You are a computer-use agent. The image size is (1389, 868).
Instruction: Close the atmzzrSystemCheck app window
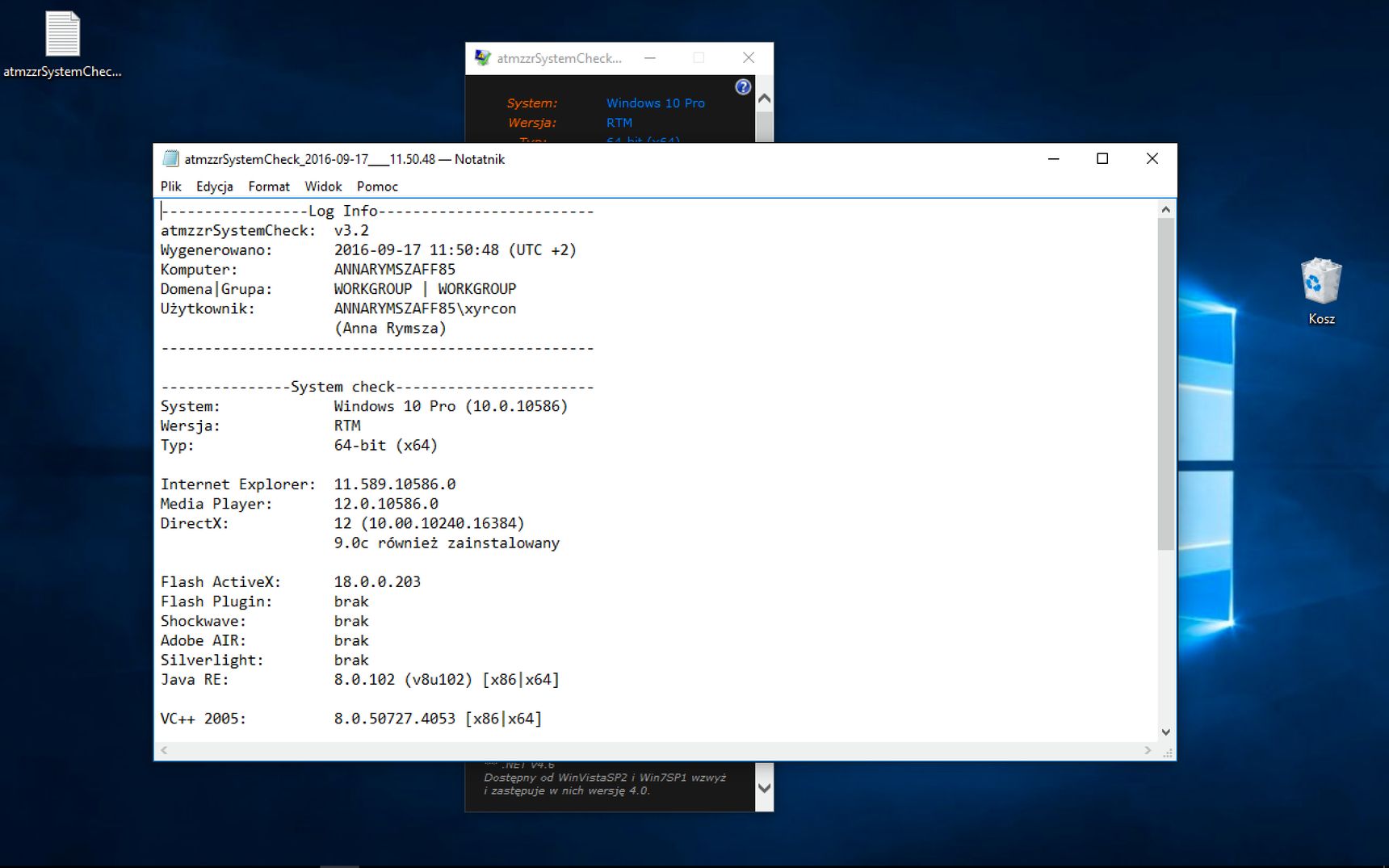coord(749,58)
